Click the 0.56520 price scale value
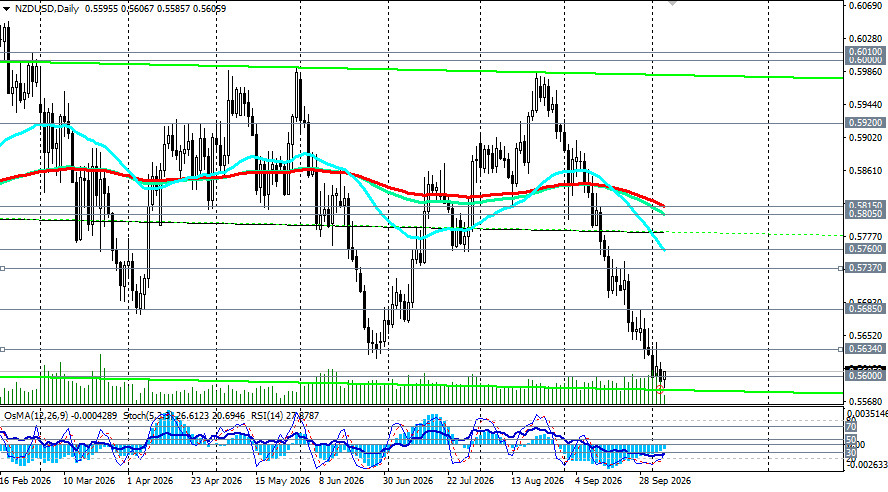This screenshot has height=492, width=888. point(865,335)
